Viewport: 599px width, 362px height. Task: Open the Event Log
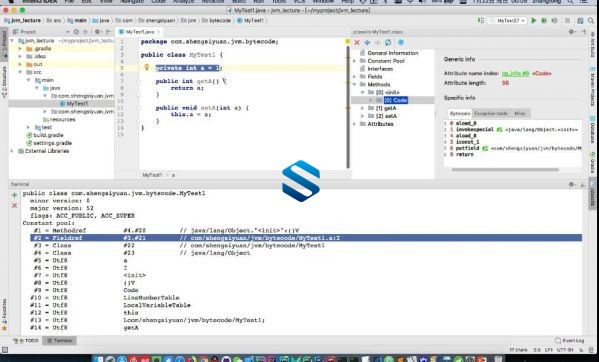click(569, 340)
